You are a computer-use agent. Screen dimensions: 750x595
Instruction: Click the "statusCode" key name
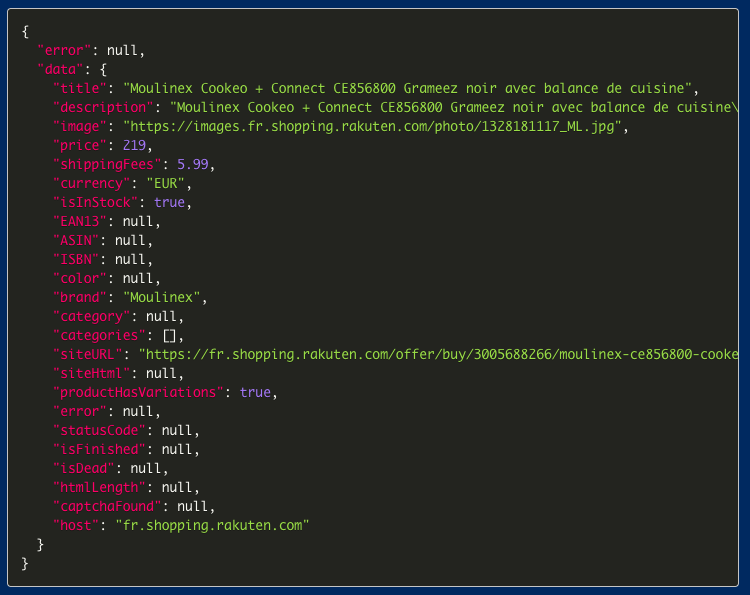[99, 430]
